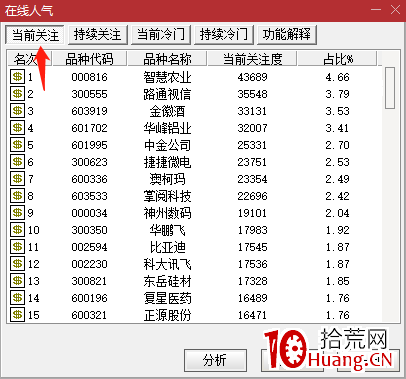This screenshot has height=379, width=406.
Task: Sort by the 名次 column header
Action: 30,59
